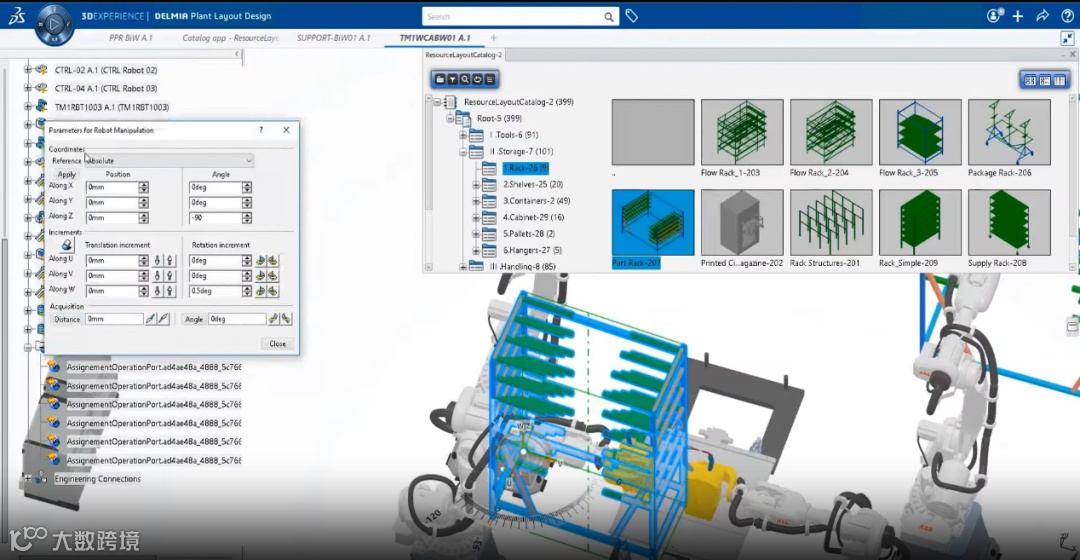Switch to PPR BiW A.1 tab

[131, 38]
